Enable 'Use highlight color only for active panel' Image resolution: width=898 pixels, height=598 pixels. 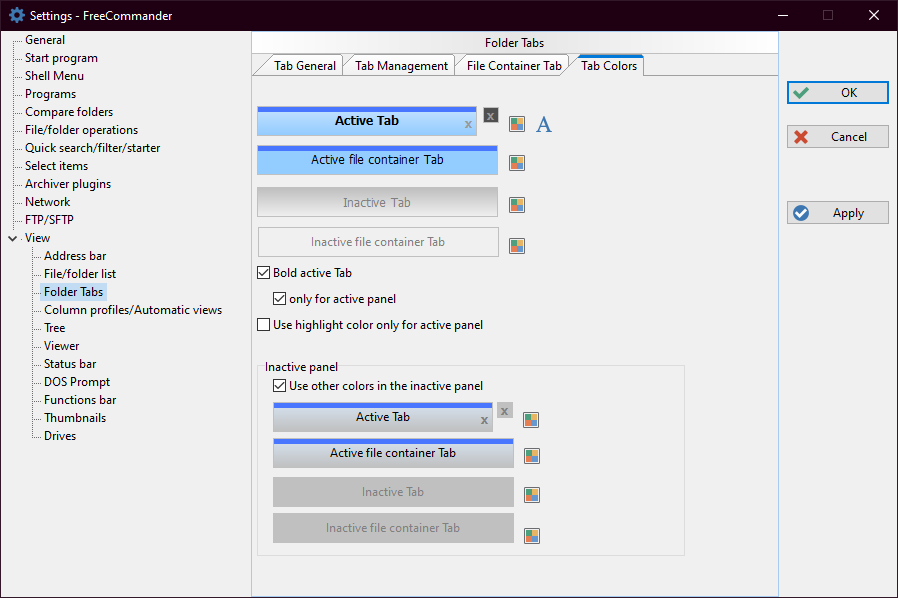pos(264,325)
